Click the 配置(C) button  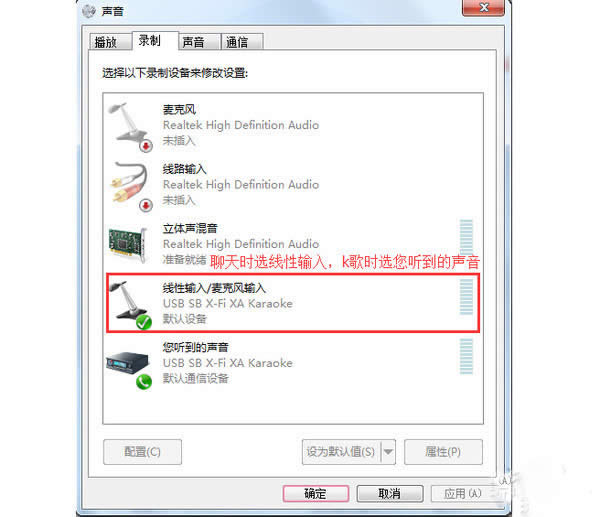142,452
